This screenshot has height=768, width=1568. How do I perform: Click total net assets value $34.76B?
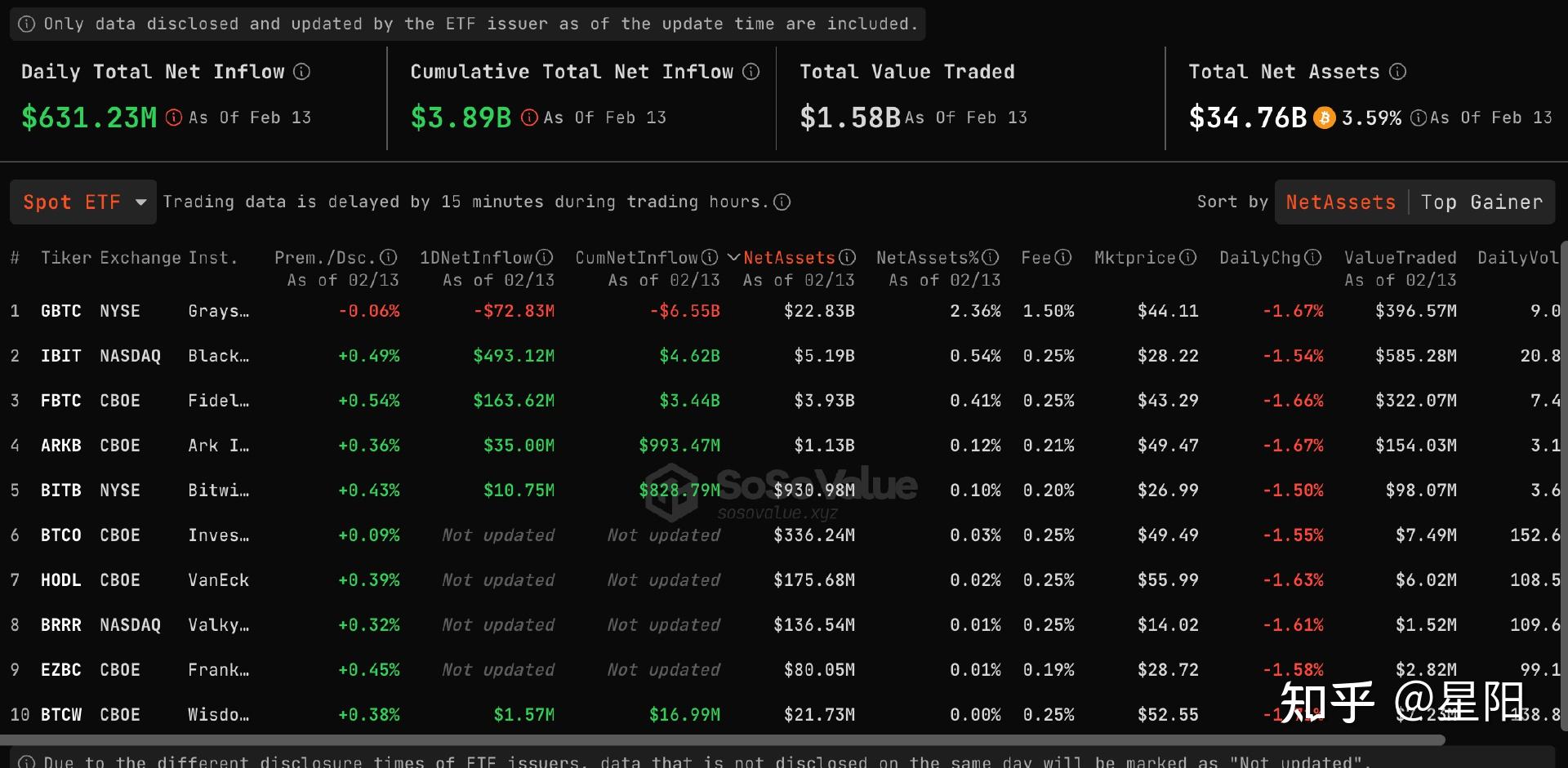[x=1248, y=118]
